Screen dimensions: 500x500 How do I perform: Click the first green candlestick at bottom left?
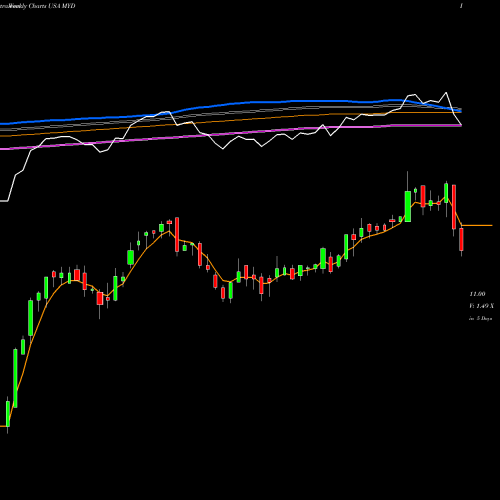click(8, 414)
